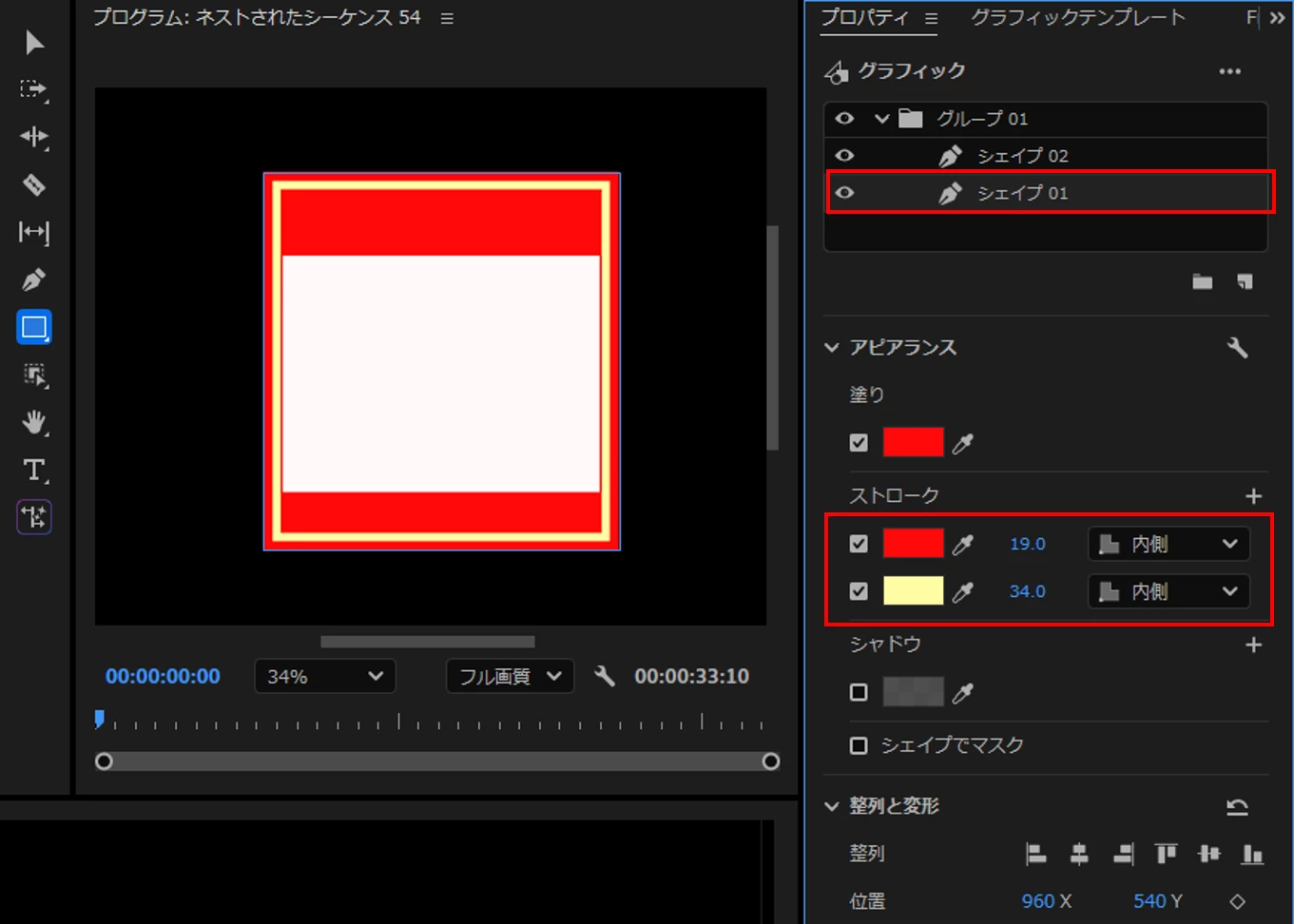The image size is (1294, 924).
Task: Pick fill color with eyedropper
Action: pyautogui.click(x=963, y=443)
